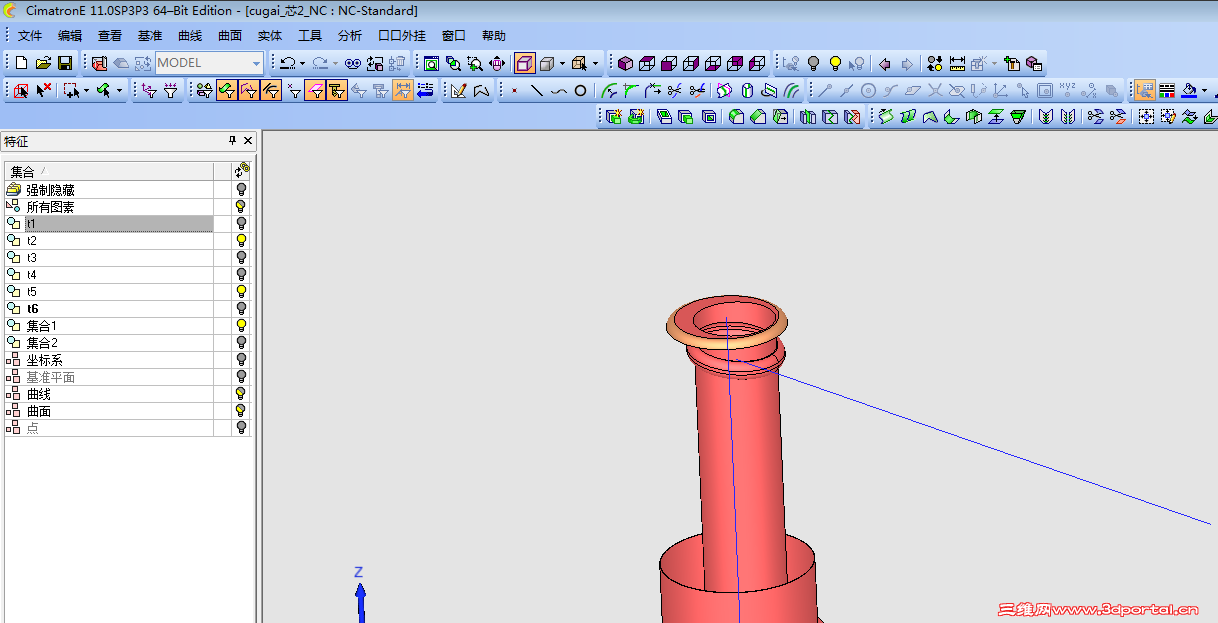Click the colored lines style icon

(1167, 90)
